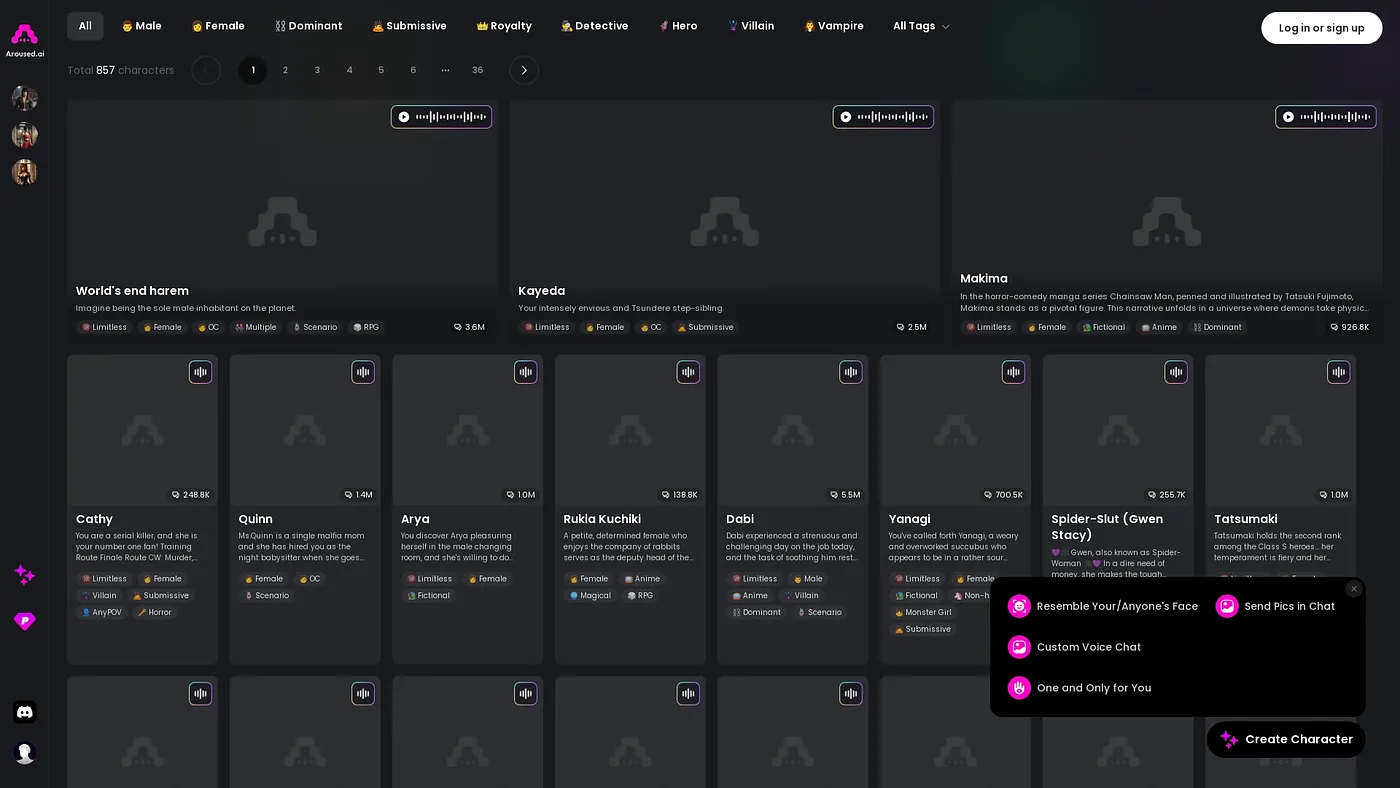Click the pink sparkle icon in sidebar
Viewport: 1400px width, 788px height.
point(25,574)
